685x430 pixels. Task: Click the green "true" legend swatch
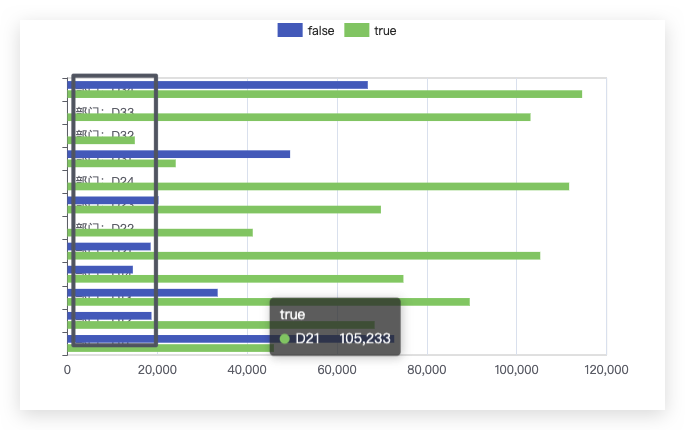[356, 30]
